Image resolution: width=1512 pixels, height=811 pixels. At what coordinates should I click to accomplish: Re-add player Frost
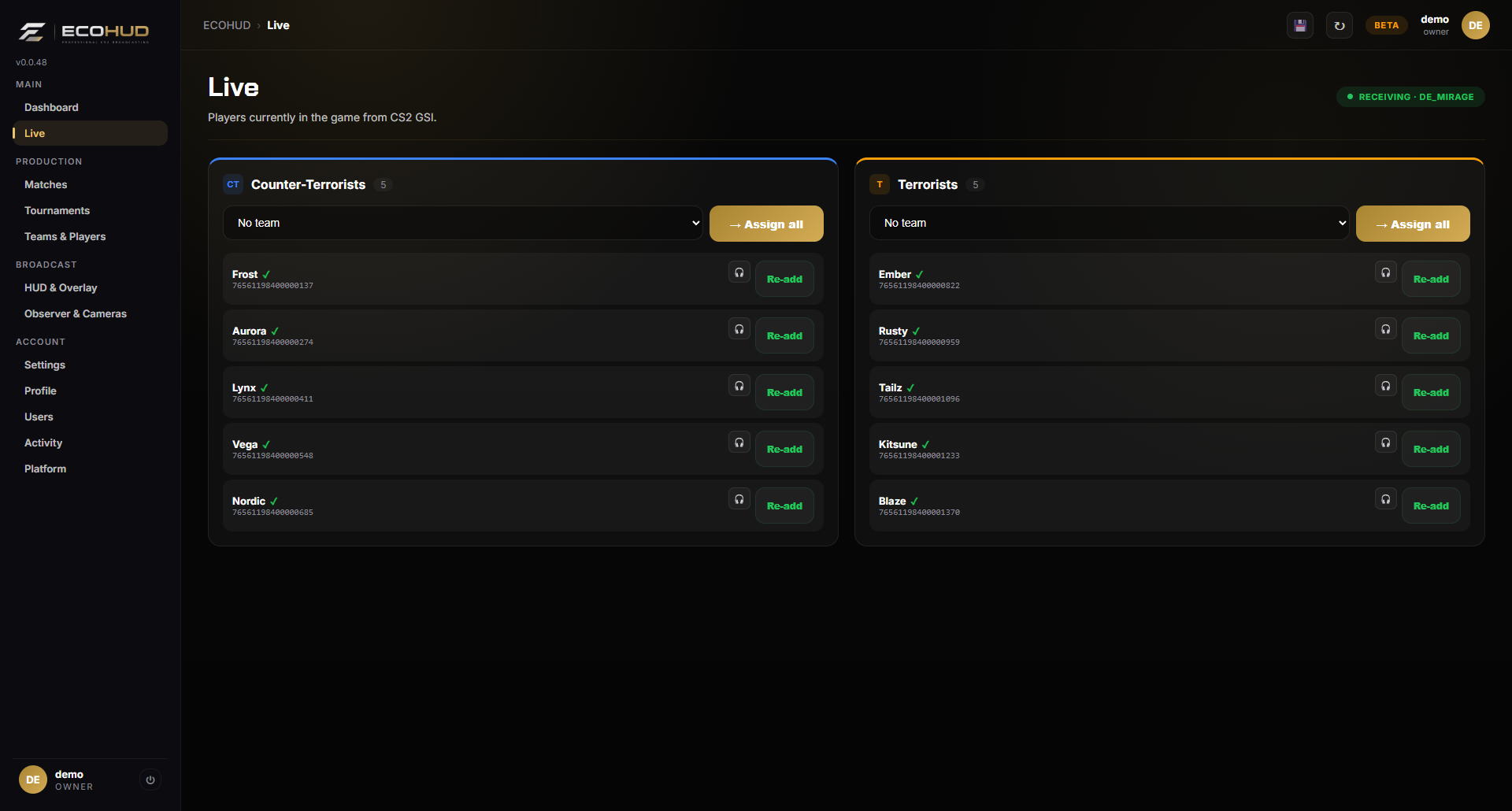tap(784, 279)
